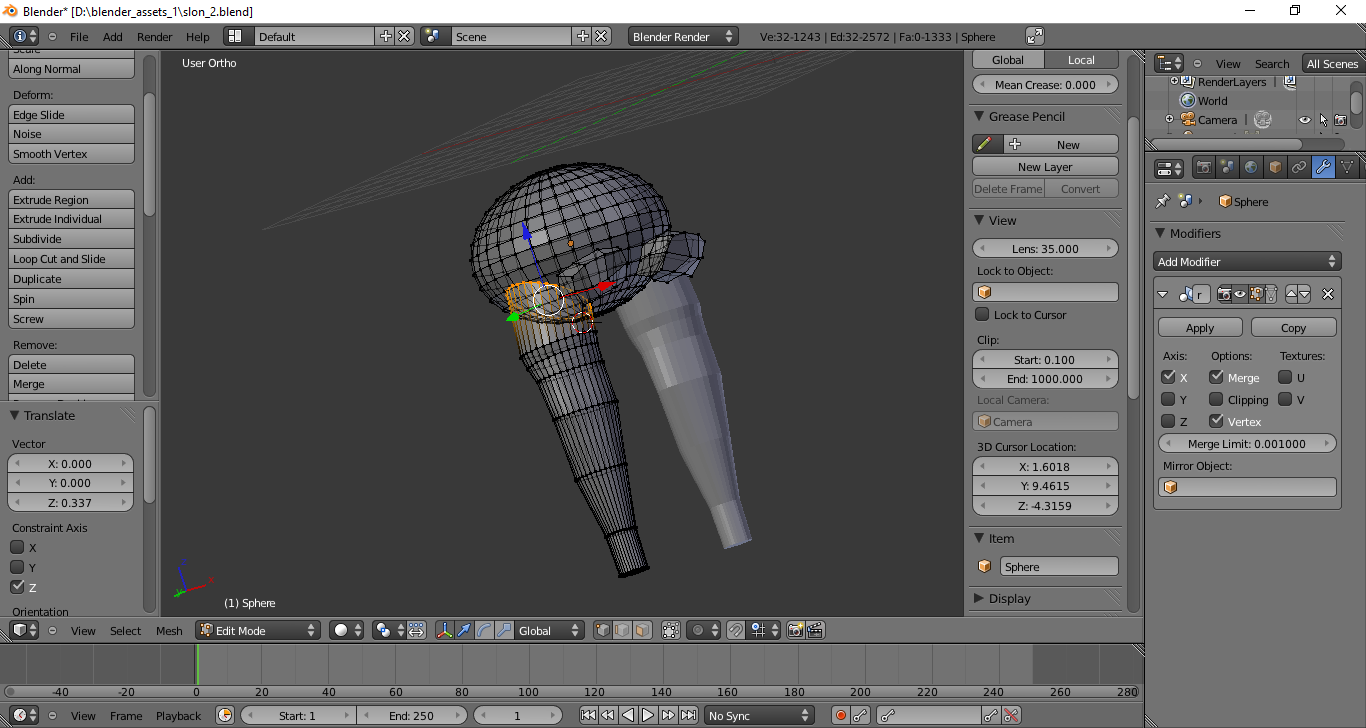Toggle Camera visibility eye in outliner

(x=1304, y=120)
